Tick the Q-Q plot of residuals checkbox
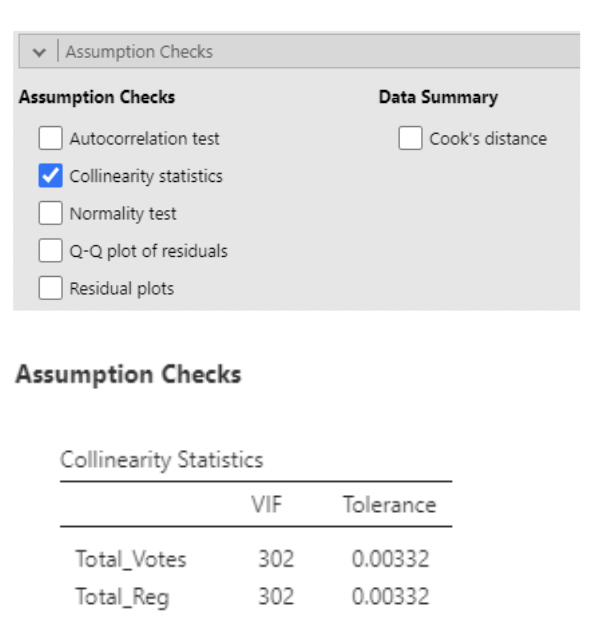The image size is (600, 622). tap(50, 251)
